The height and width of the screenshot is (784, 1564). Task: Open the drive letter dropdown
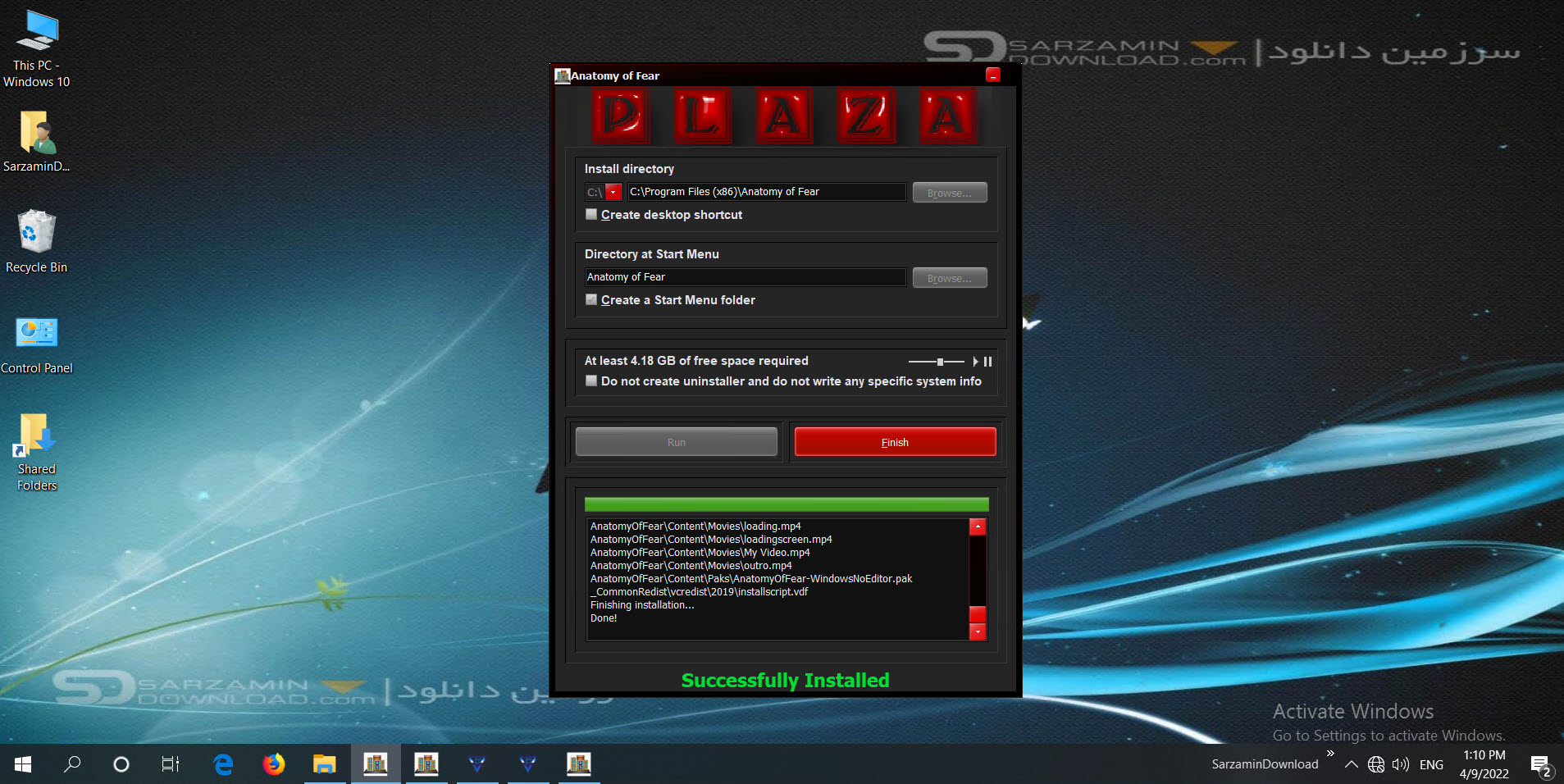click(x=613, y=192)
